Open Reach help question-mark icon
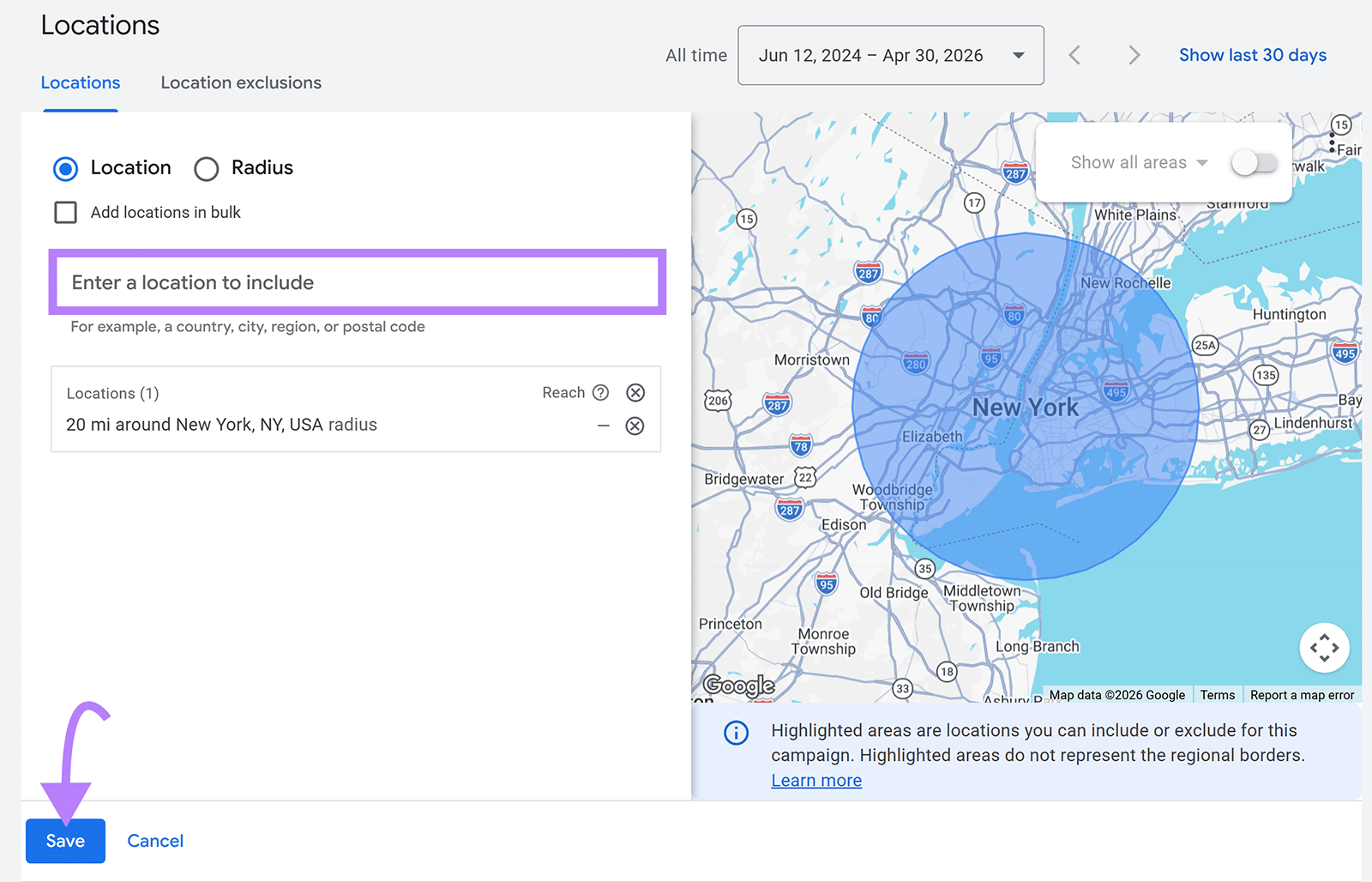Viewport: 1372px width, 882px height. point(601,392)
